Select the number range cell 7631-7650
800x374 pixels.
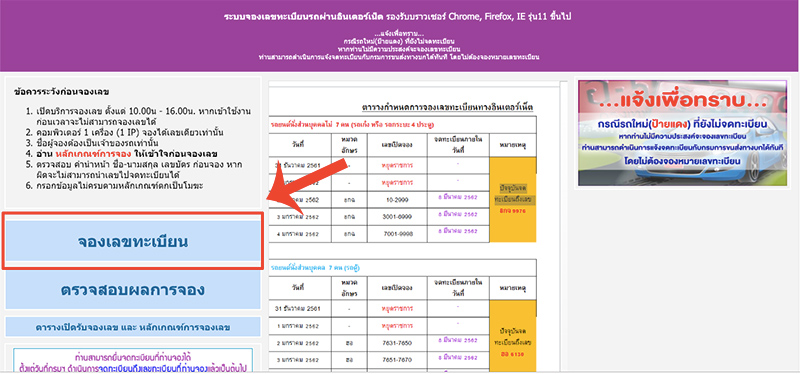click(396, 343)
